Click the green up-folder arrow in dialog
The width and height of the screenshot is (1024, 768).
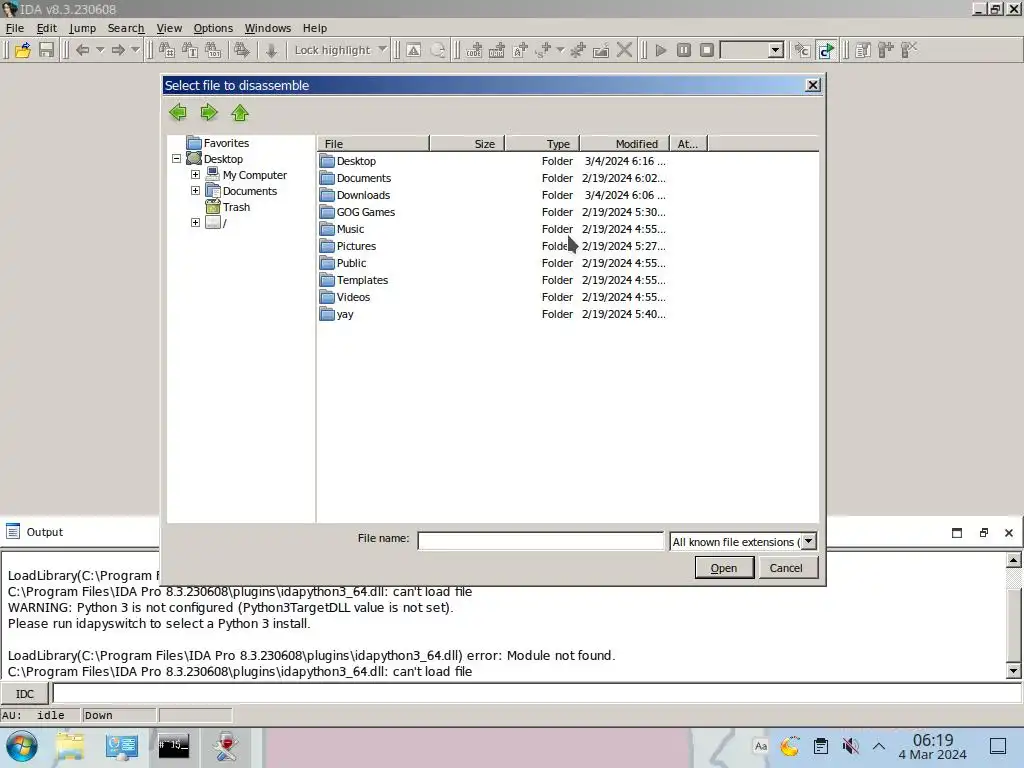[x=240, y=113]
